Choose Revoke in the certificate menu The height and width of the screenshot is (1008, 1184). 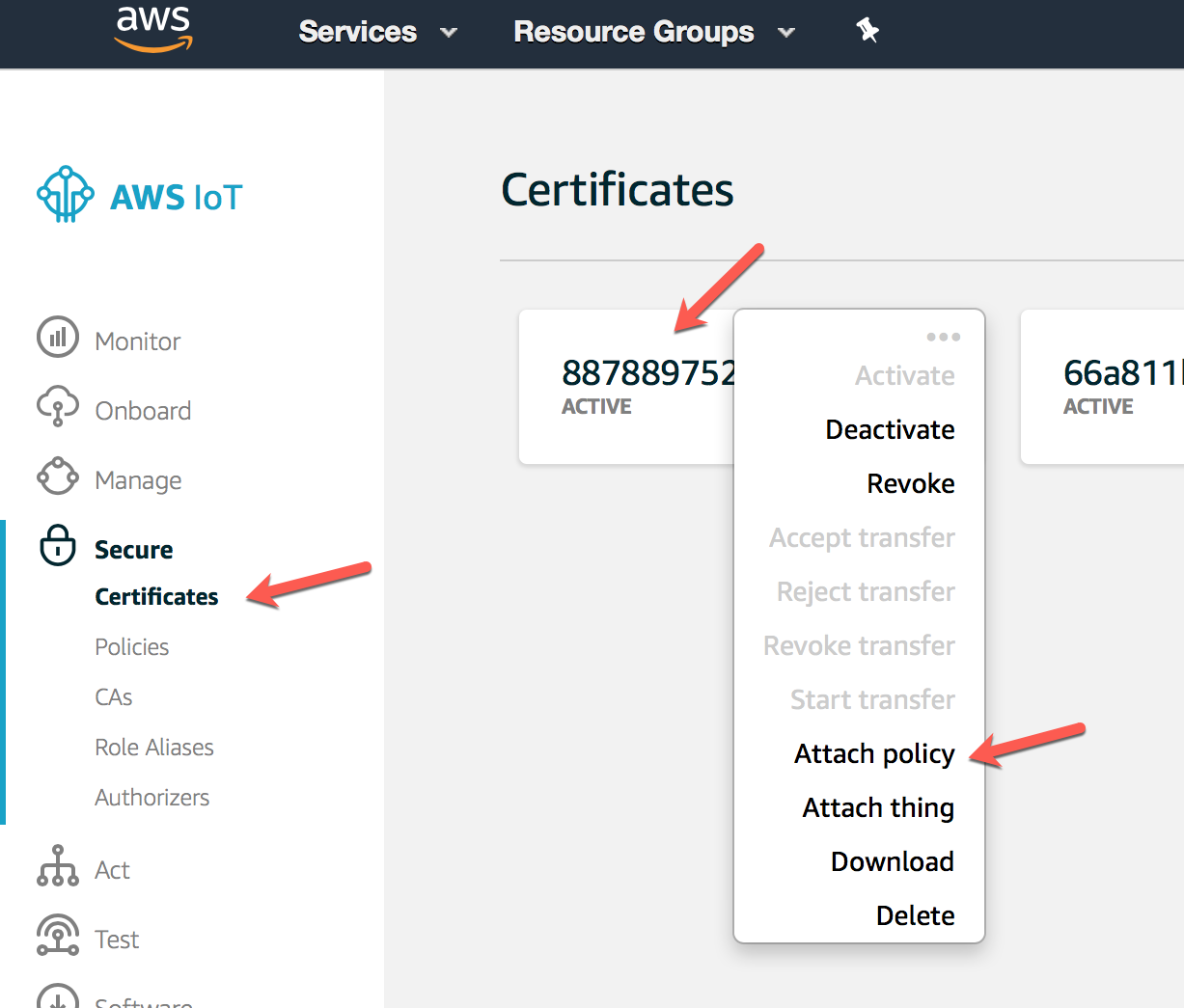[x=911, y=483]
